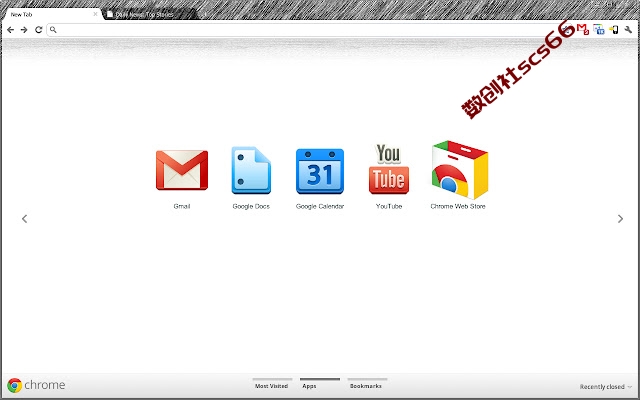Screen dimensions: 640x400
Task: Click the phone extension icon with yellow arrow
Action: [613, 29]
